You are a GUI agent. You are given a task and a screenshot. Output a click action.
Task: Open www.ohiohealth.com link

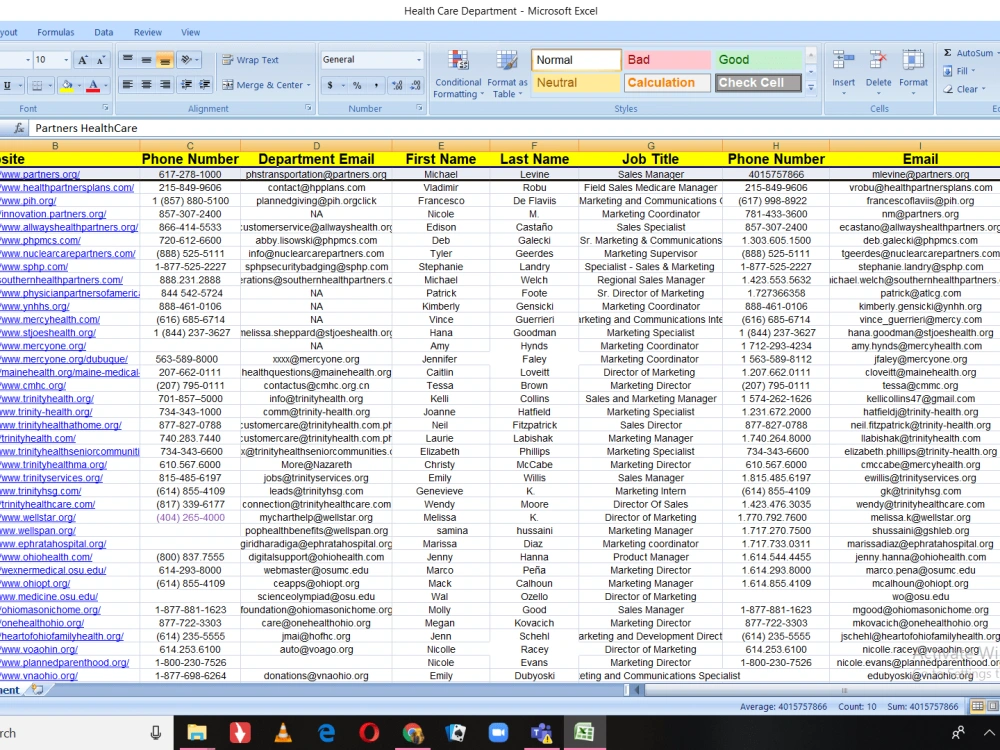pyautogui.click(x=46, y=557)
